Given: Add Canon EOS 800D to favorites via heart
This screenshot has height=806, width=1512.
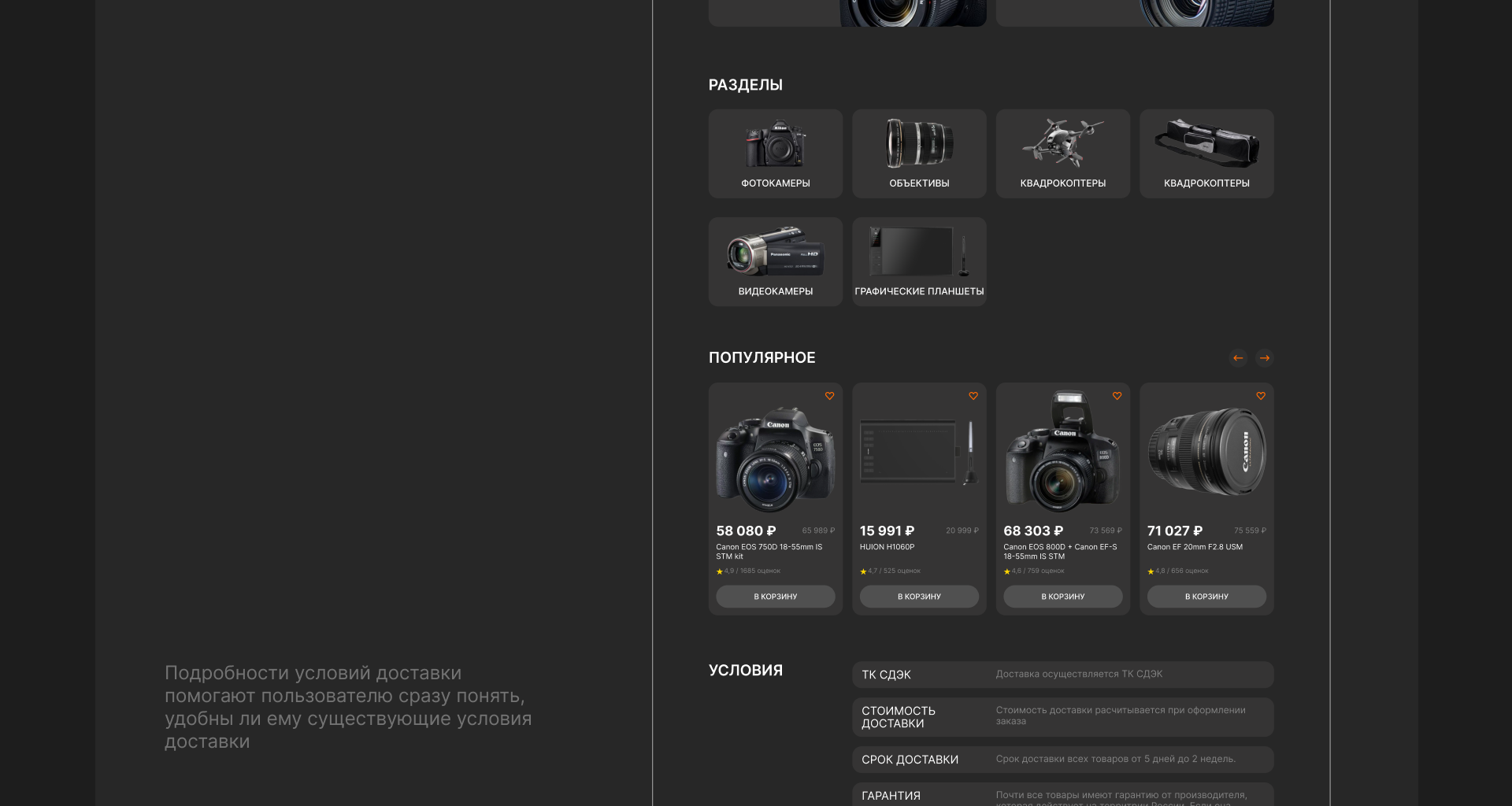Looking at the screenshot, I should pyautogui.click(x=1117, y=396).
